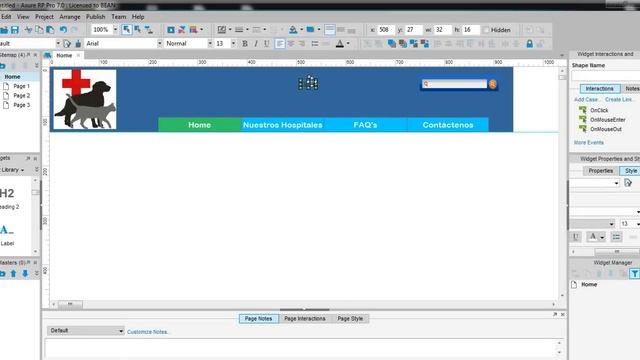The width and height of the screenshot is (640, 360).
Task: Open the Default notes set dropdown
Action: [86, 331]
